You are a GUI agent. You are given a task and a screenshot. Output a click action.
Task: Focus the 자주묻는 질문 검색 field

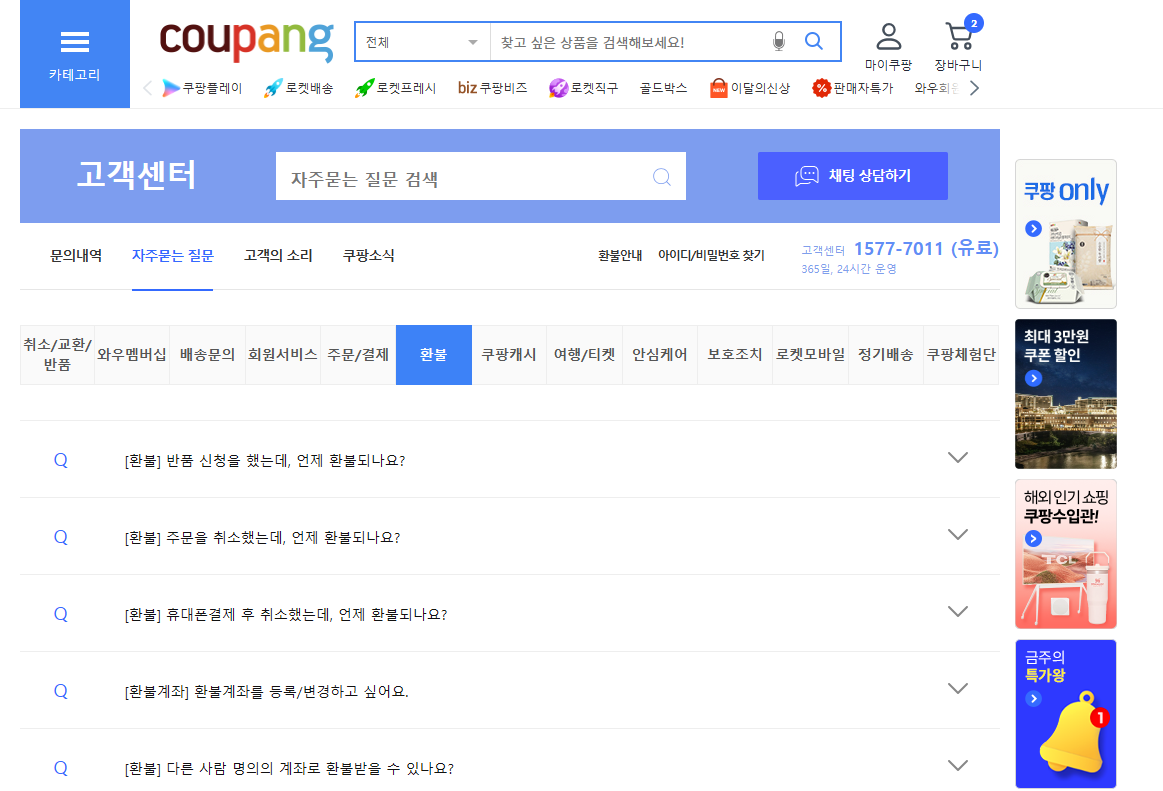[481, 177]
